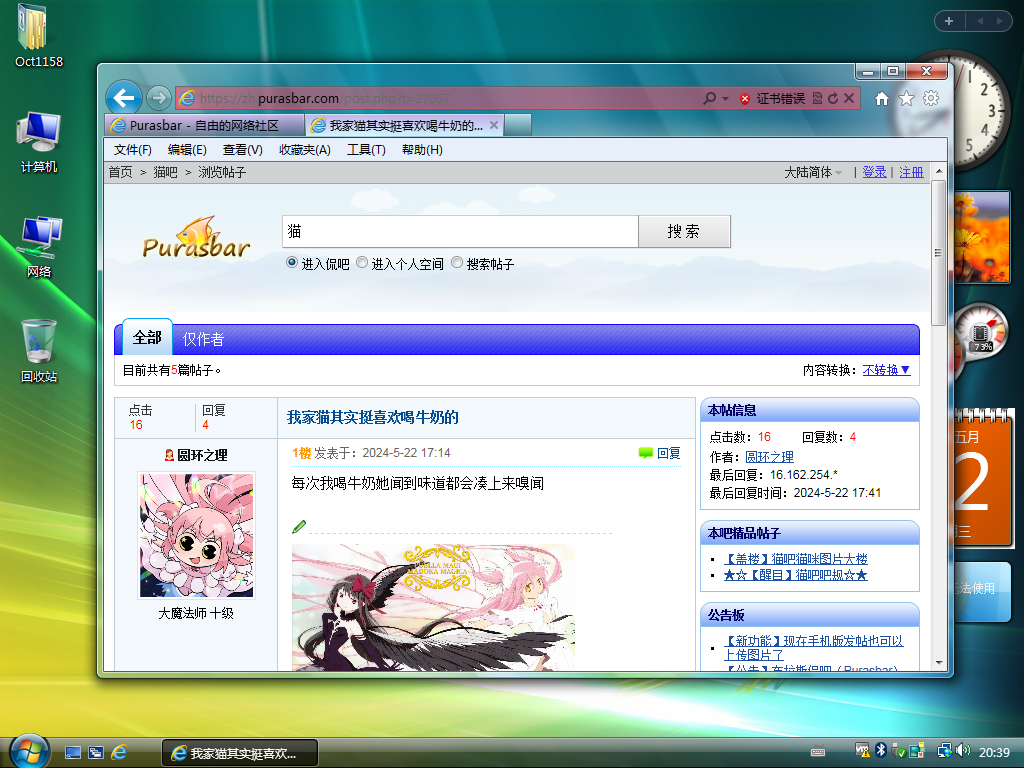Open the 网络 desktop icon

coord(39,247)
